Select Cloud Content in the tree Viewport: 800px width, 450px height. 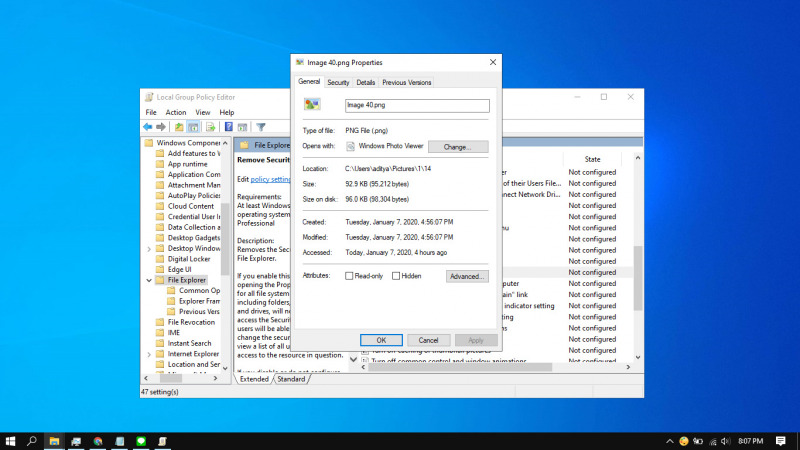191,206
